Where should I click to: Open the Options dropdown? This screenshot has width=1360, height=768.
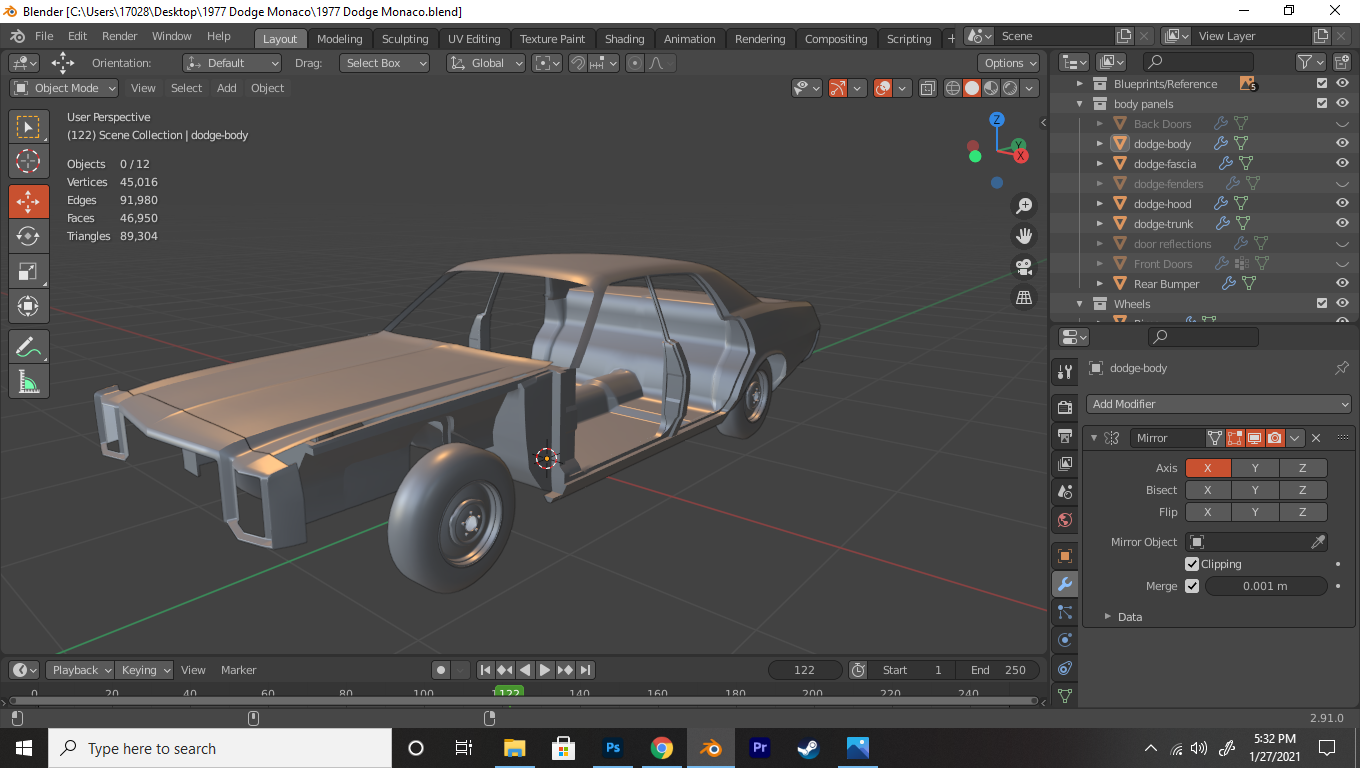tap(1011, 63)
